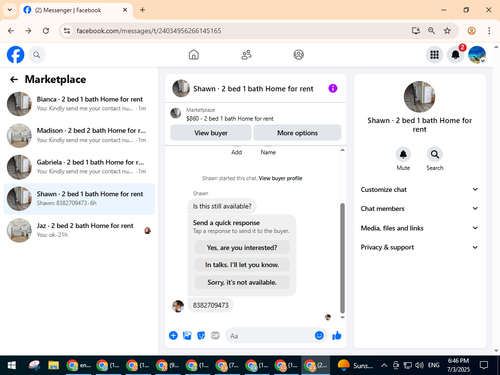This screenshot has width=500, height=375.
Task: Send quick reply Yes, are you interested?
Action: coord(242,247)
